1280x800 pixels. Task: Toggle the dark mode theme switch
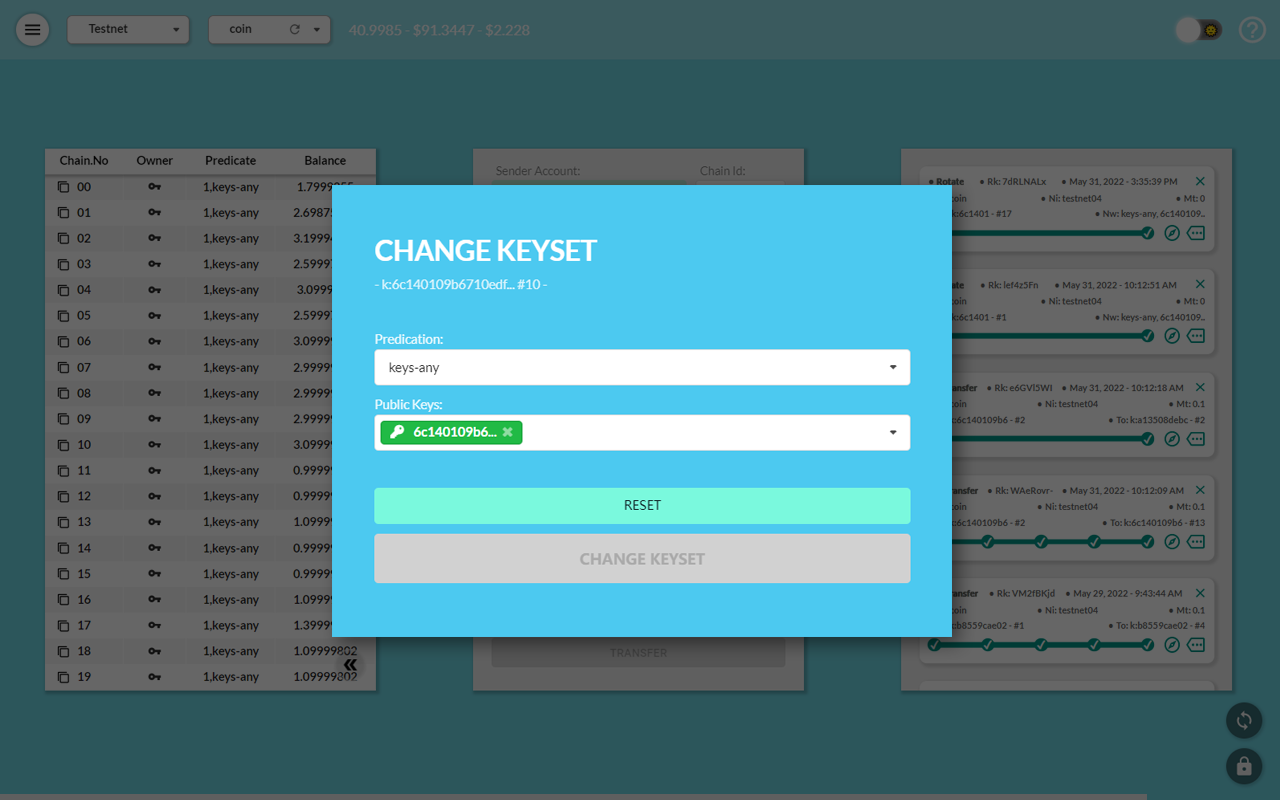1198,30
